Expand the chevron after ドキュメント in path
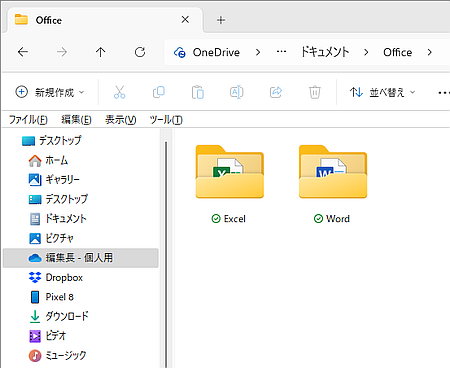 366,52
